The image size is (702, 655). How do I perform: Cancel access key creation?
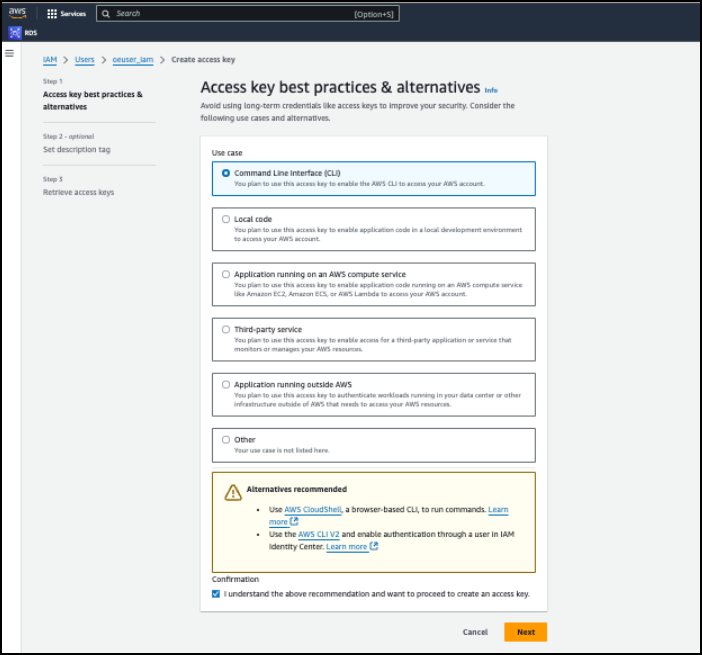pos(475,632)
